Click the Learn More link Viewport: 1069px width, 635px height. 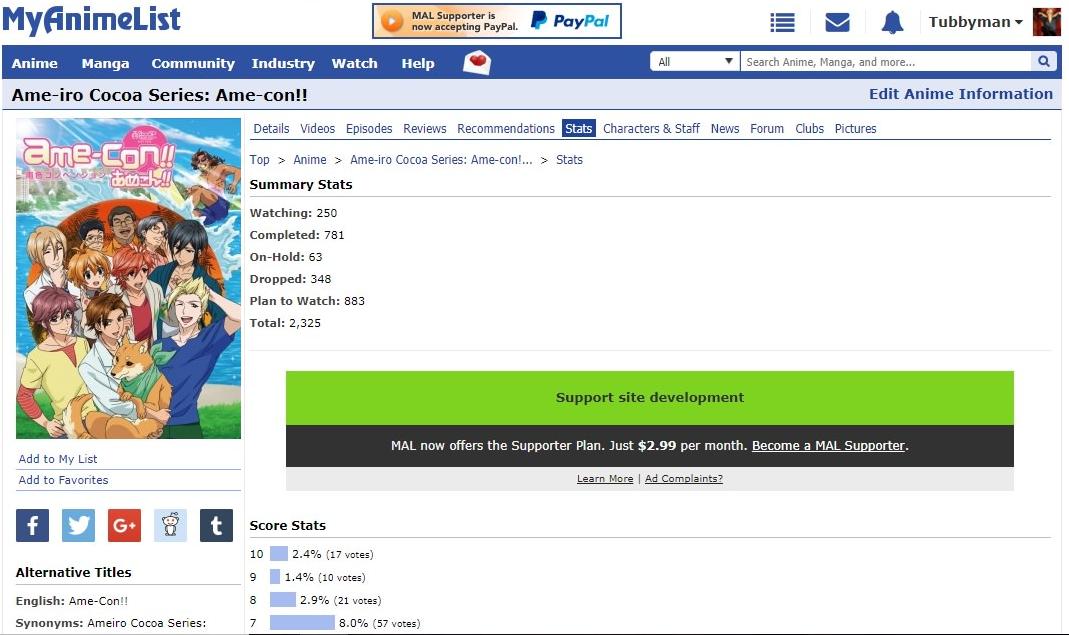(x=605, y=479)
